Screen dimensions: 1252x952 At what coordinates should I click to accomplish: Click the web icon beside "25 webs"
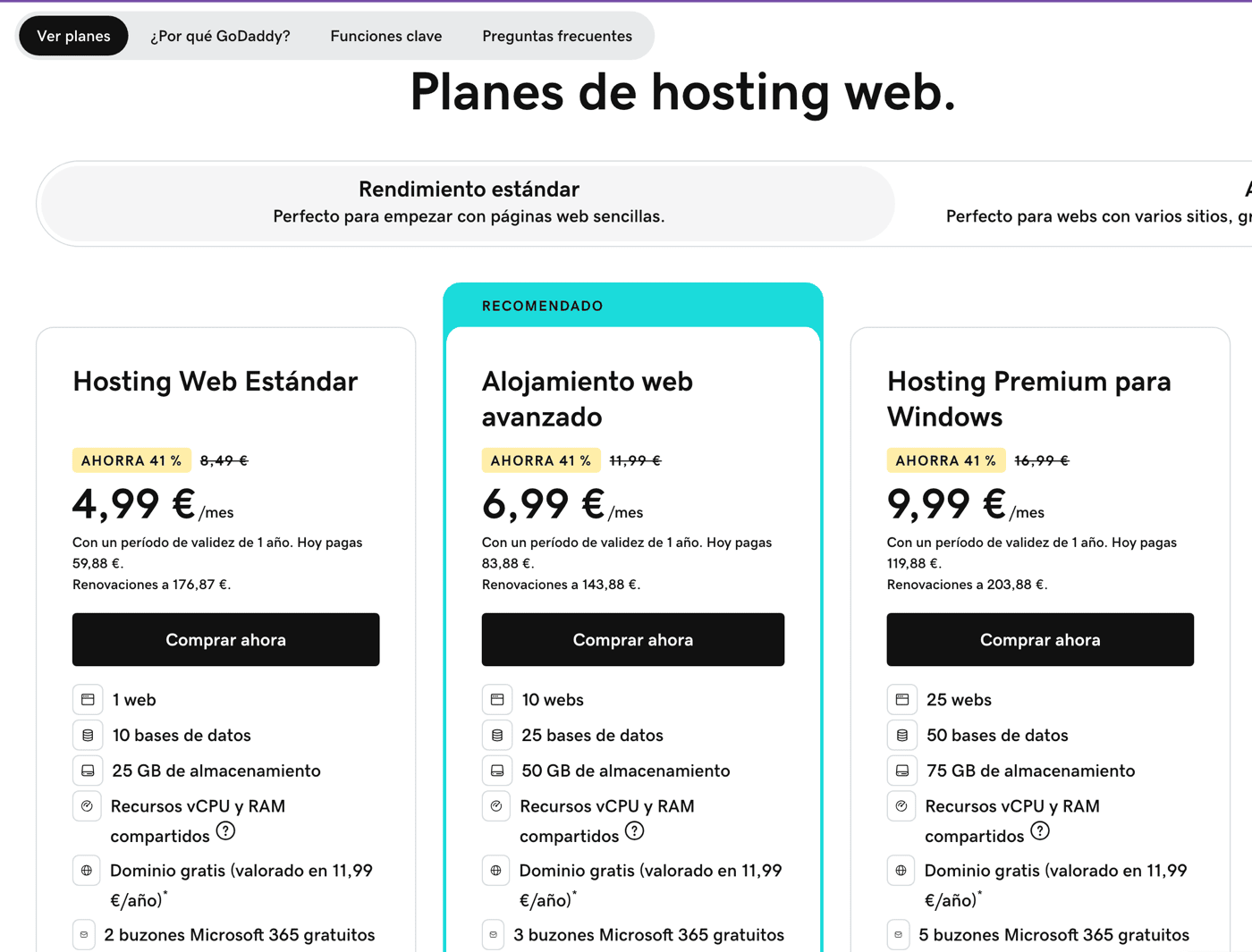[x=902, y=699]
